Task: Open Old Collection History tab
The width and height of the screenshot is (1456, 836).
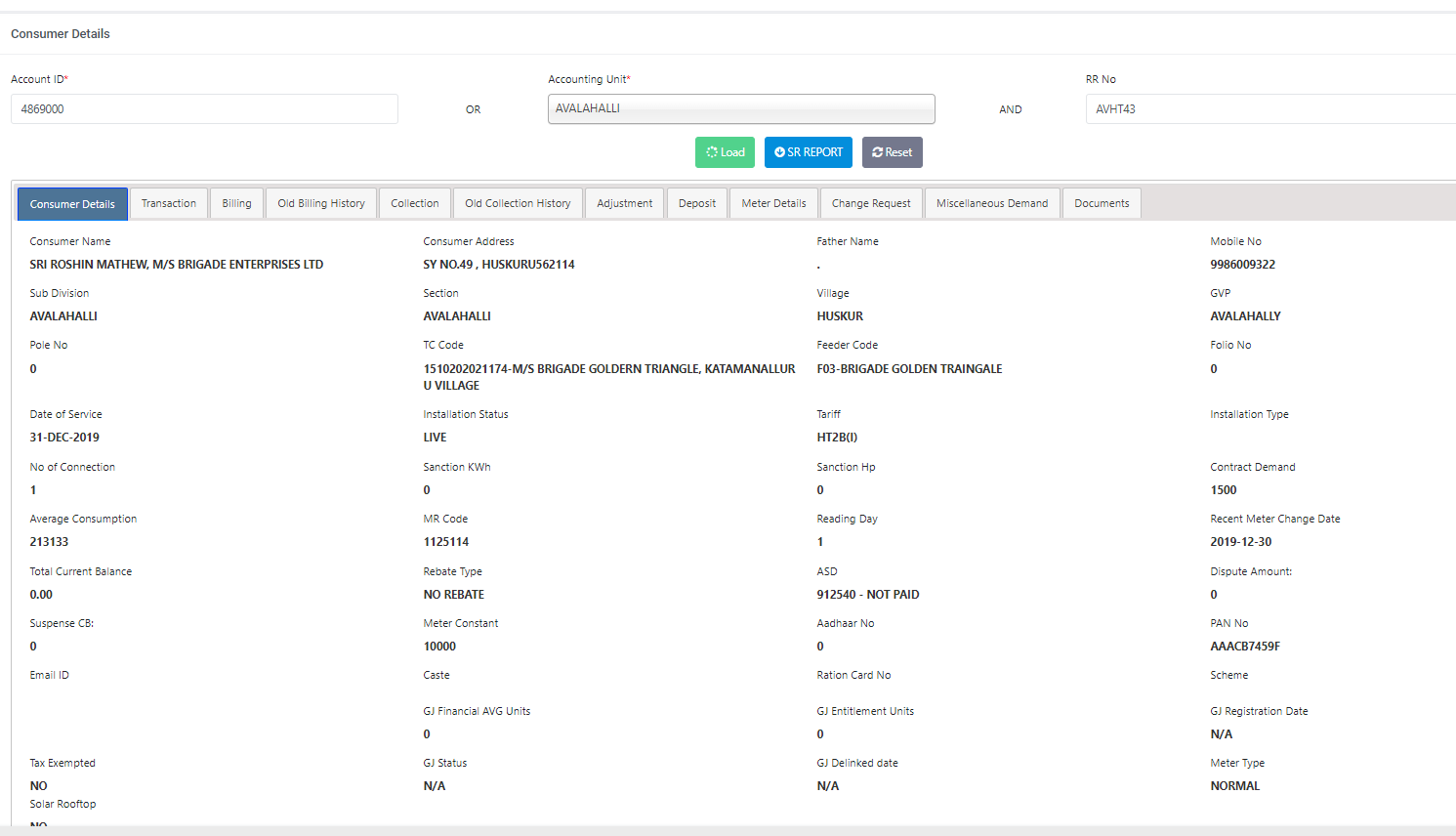Action: [518, 203]
